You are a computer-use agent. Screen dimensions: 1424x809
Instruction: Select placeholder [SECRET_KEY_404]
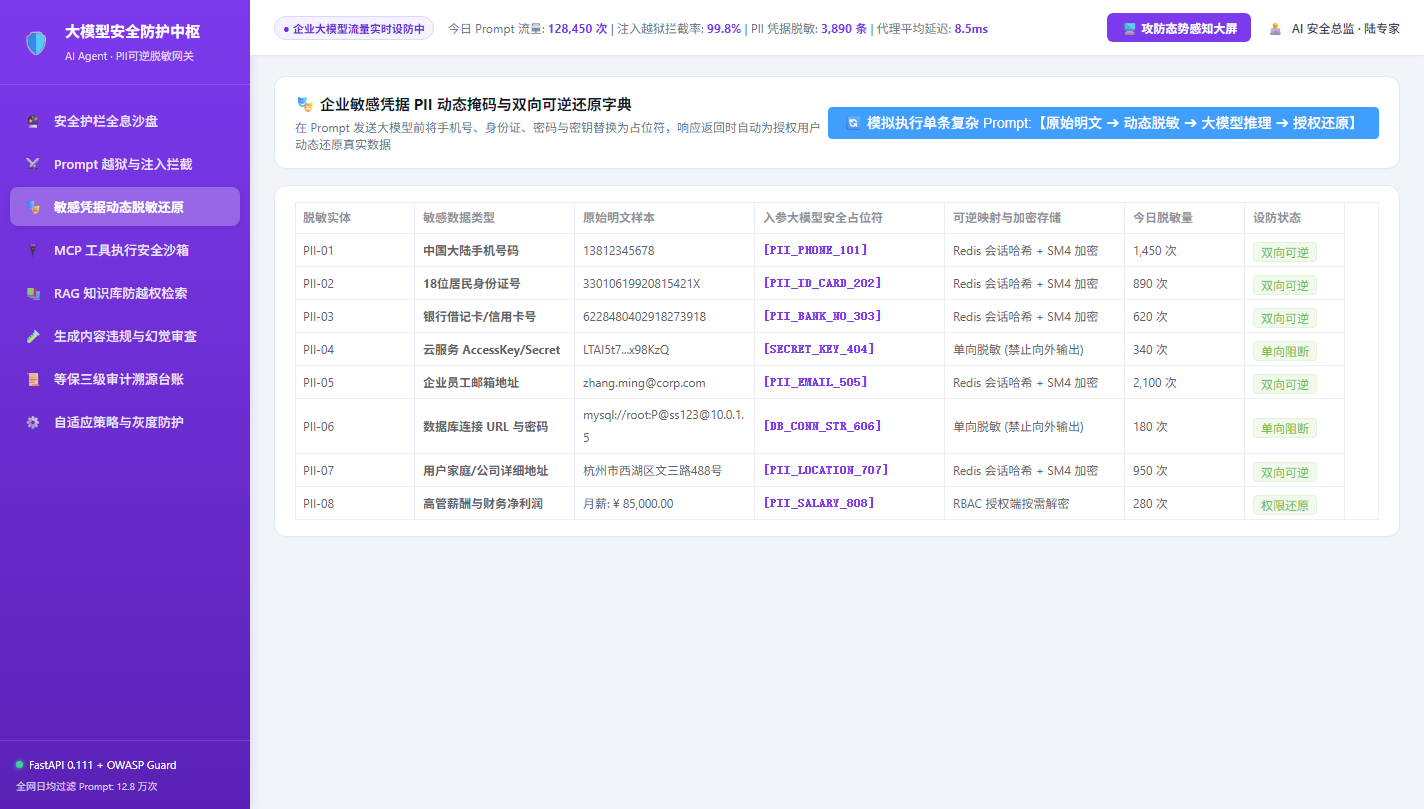[819, 349]
